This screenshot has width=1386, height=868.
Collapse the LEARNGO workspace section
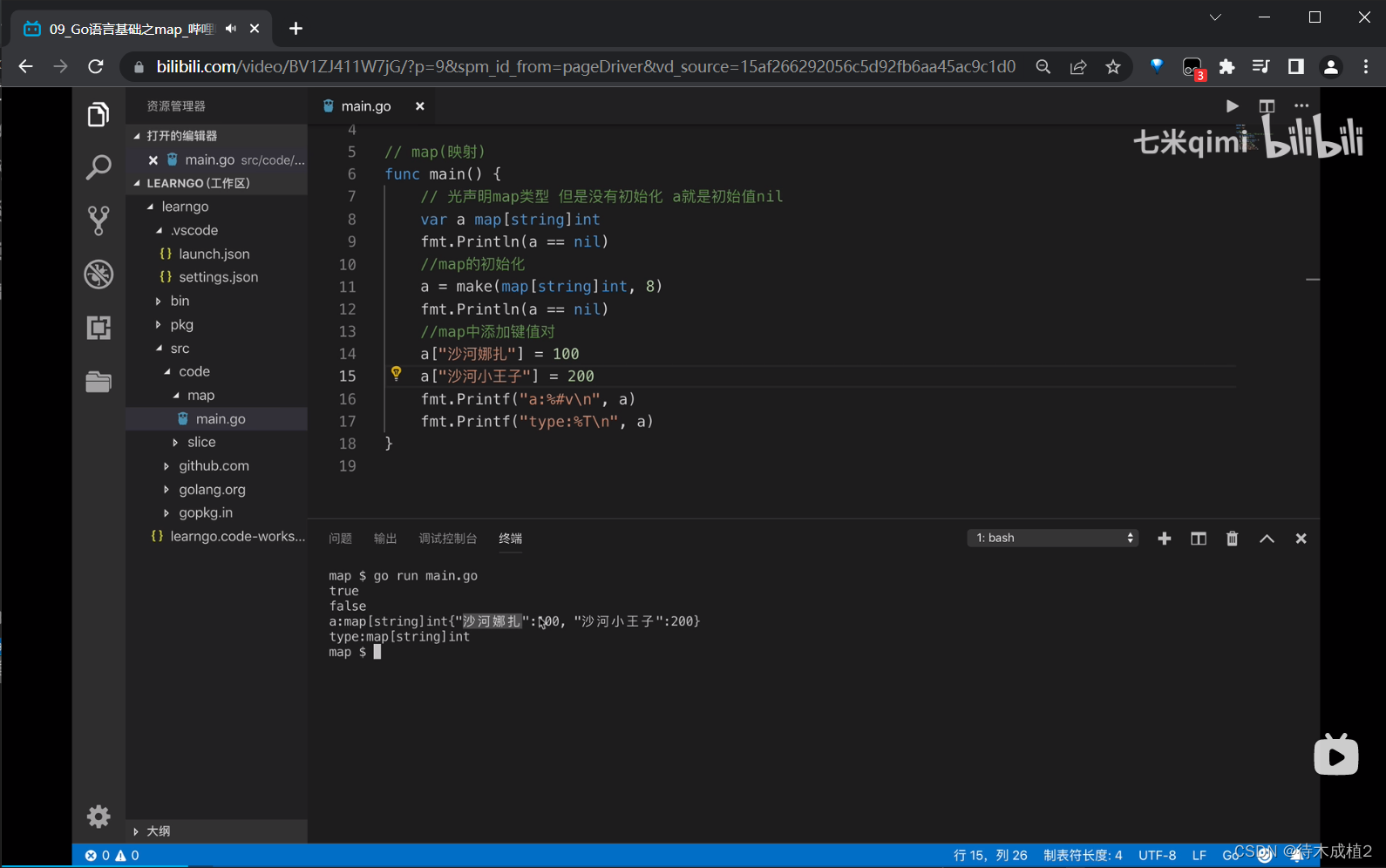click(x=137, y=183)
